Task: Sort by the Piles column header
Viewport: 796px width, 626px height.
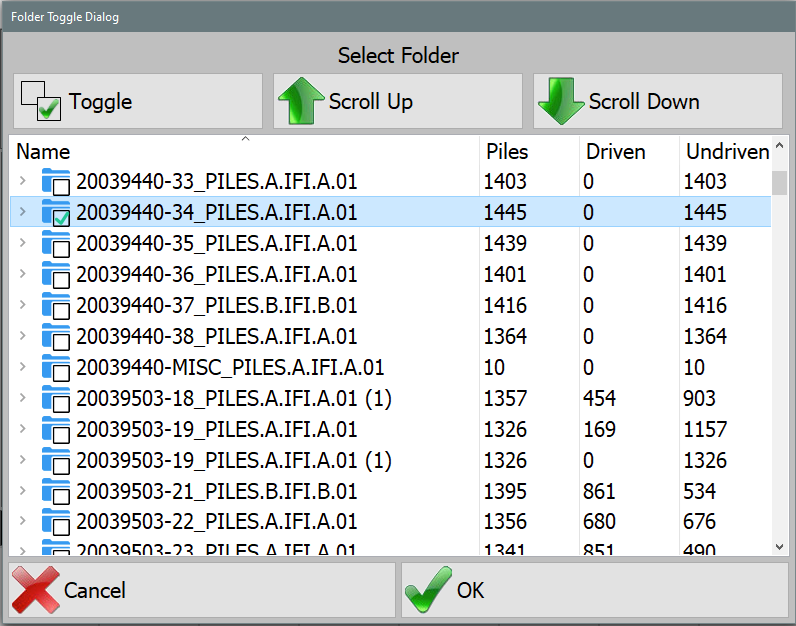Action: (529, 151)
